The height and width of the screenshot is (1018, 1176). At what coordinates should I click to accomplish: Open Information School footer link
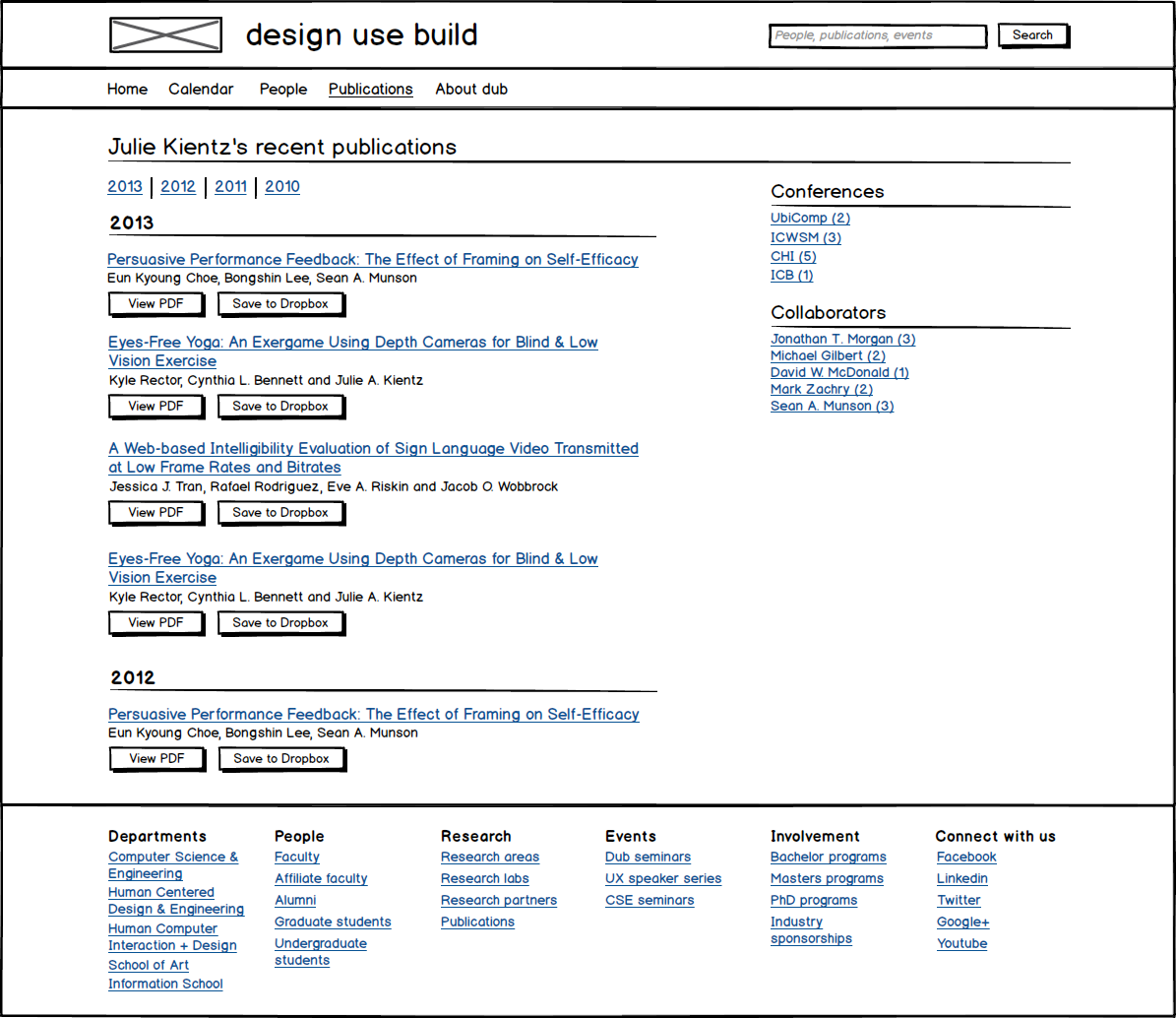click(165, 985)
